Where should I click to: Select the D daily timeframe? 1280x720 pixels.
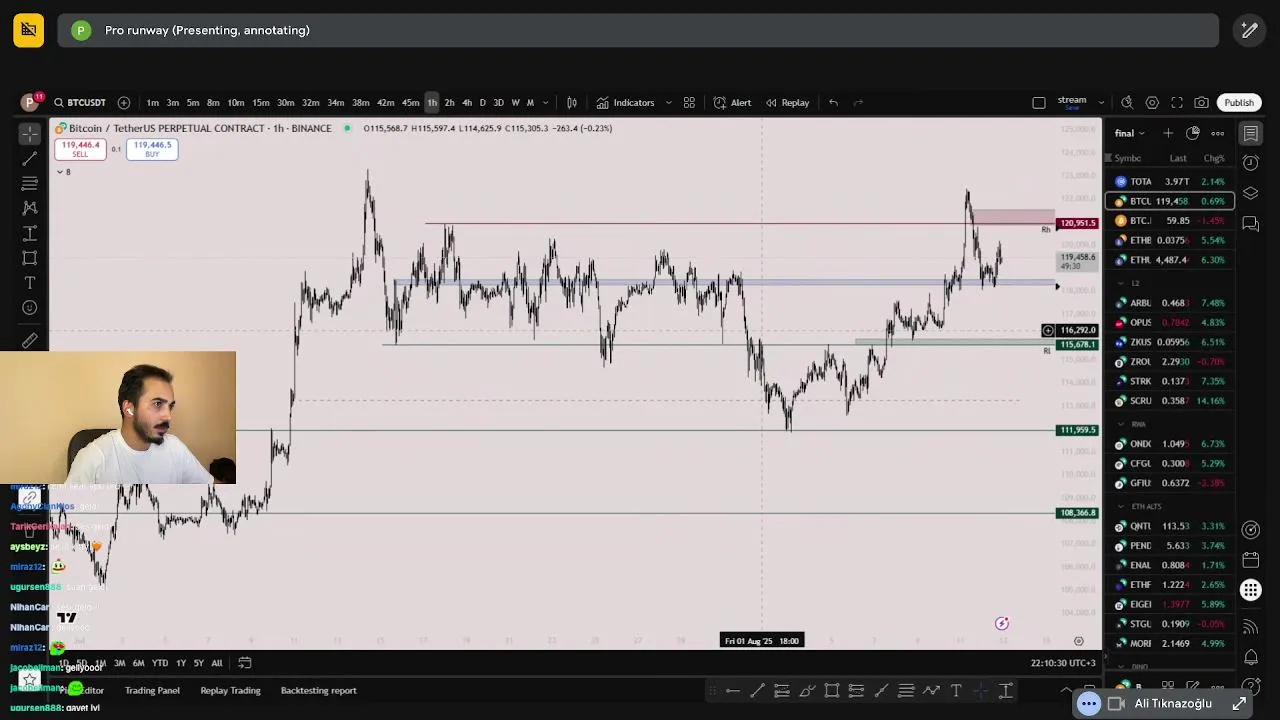point(483,102)
